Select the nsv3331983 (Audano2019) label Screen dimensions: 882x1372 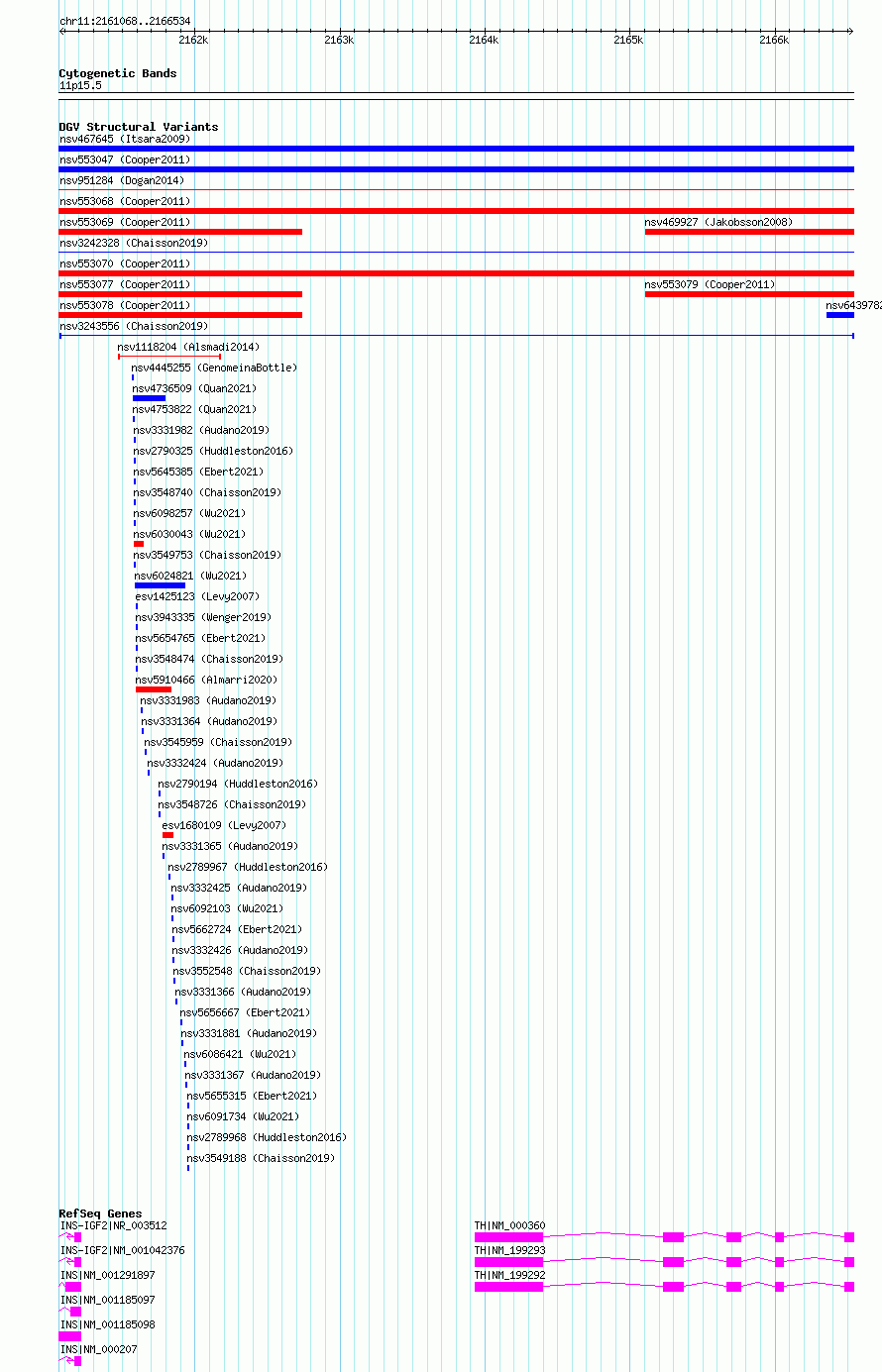point(208,700)
